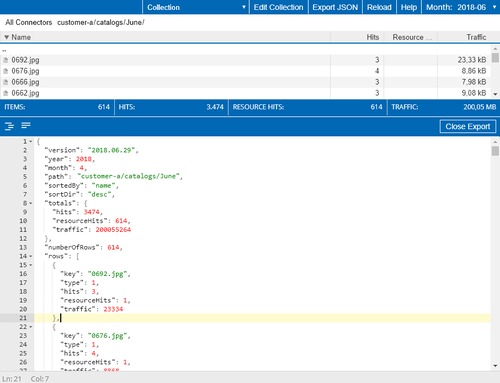Click the Ln: 21 status bar entry

(12, 379)
